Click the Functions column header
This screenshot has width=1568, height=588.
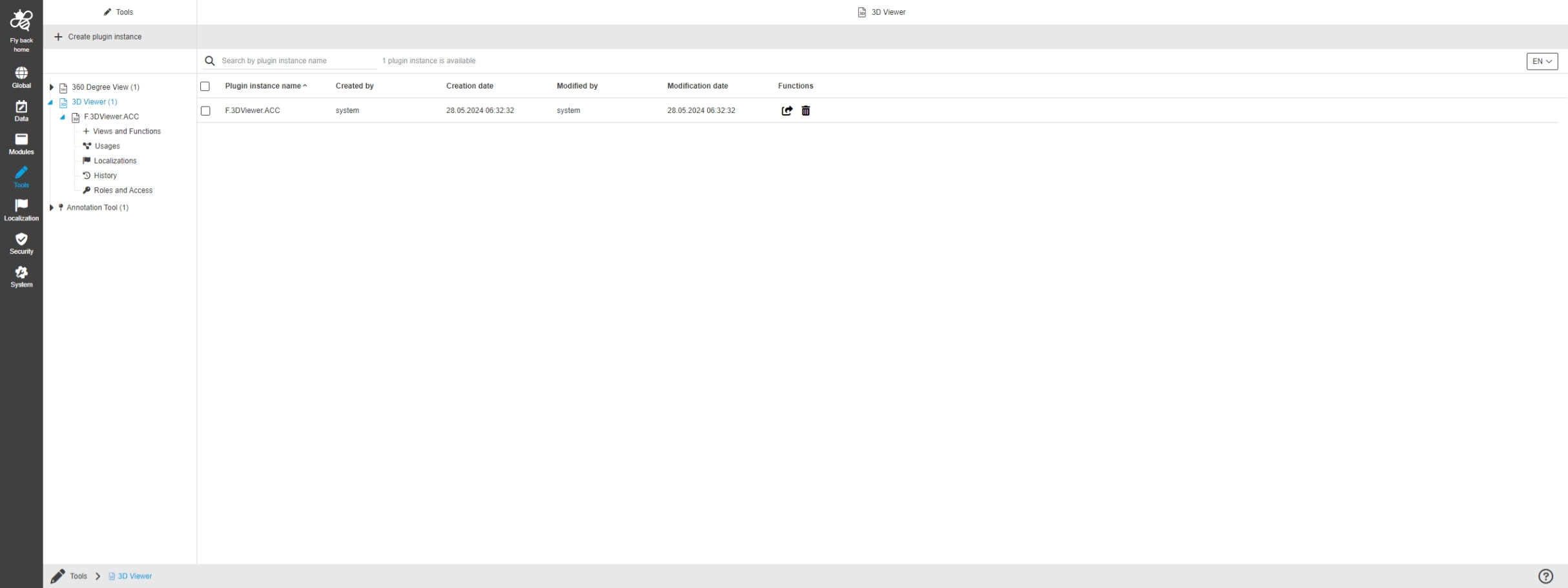coord(796,86)
